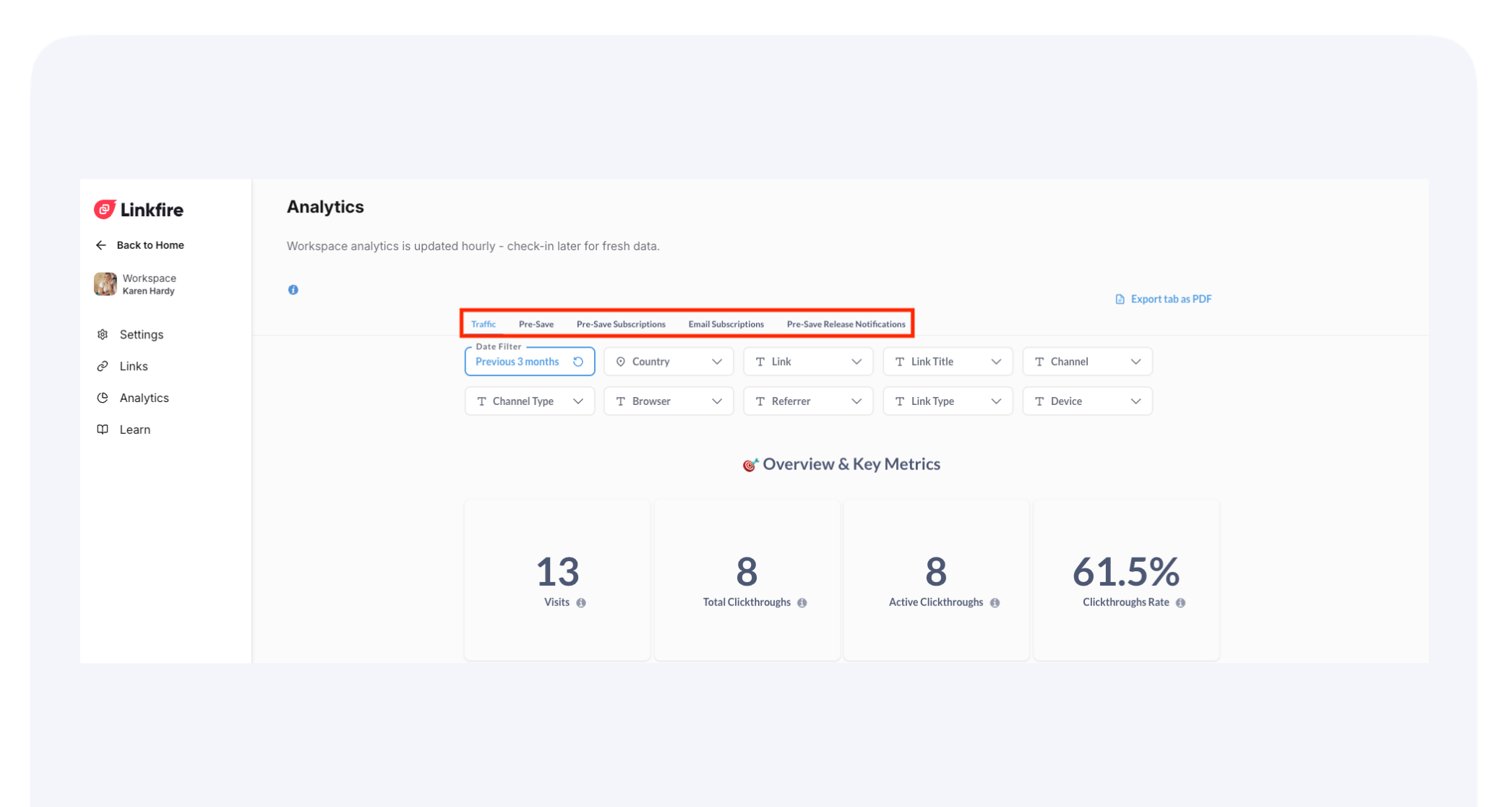Click the Back to Home arrow

[x=101, y=245]
